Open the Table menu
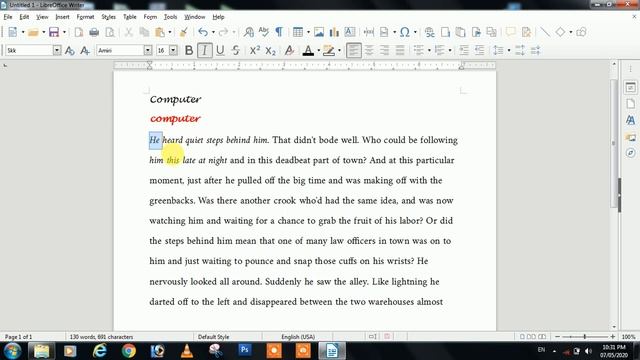Screen dimensions: 640x360 pyautogui.click(x=130, y=17)
